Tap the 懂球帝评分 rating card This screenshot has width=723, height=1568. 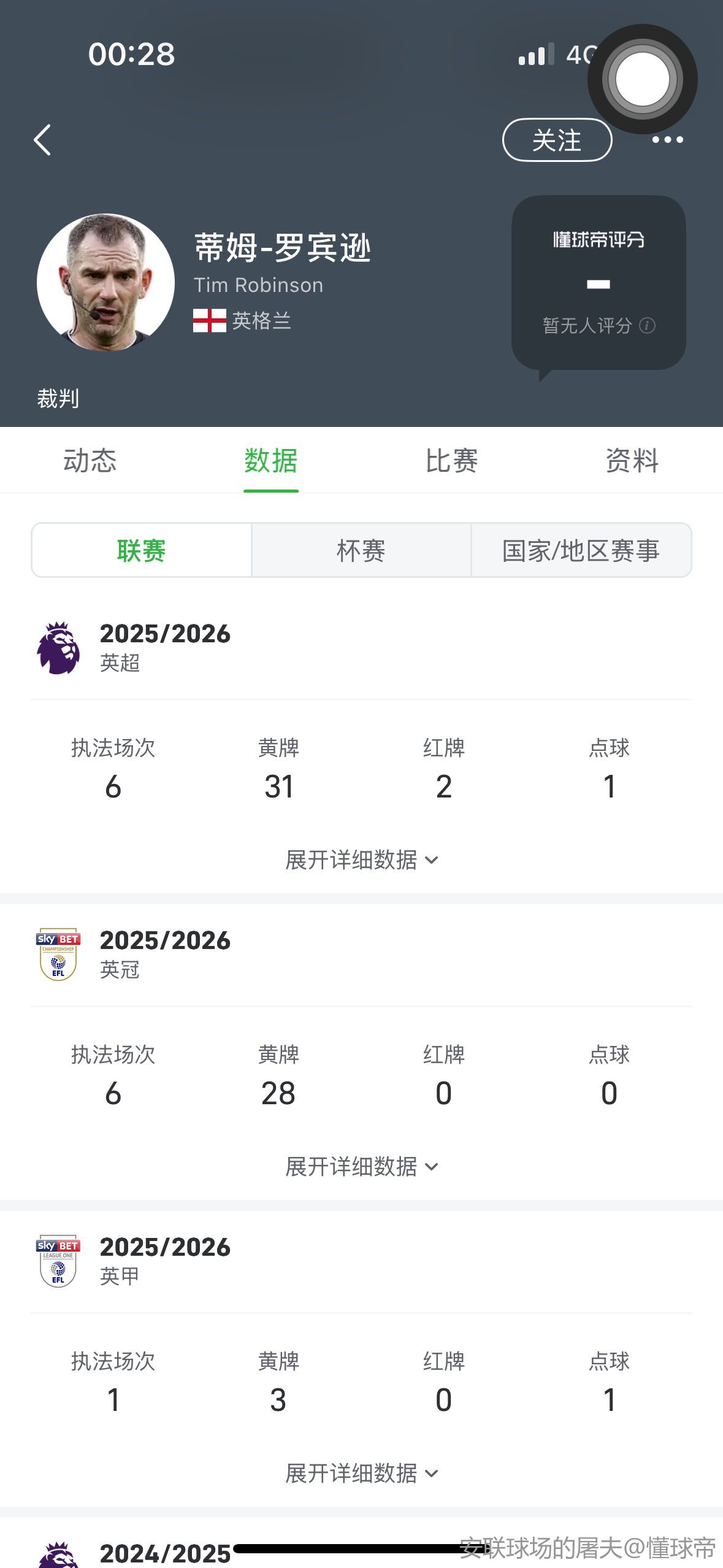point(598,282)
